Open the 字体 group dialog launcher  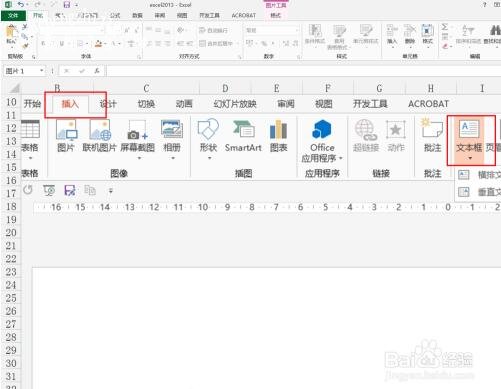139,57
